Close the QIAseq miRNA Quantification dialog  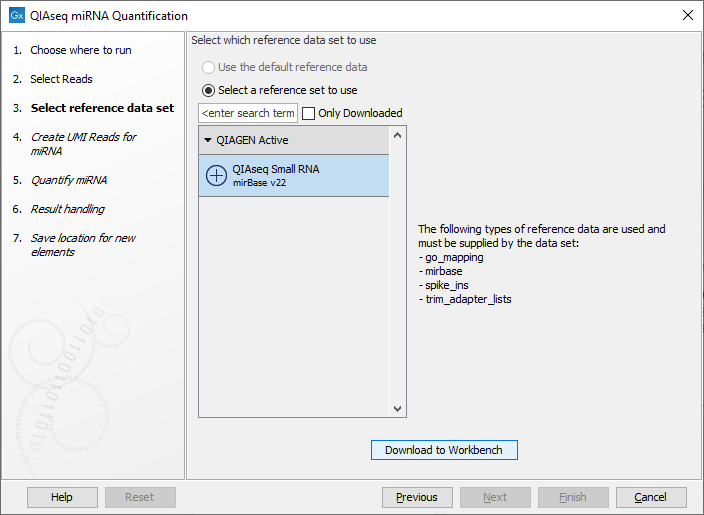pyautogui.click(x=687, y=16)
